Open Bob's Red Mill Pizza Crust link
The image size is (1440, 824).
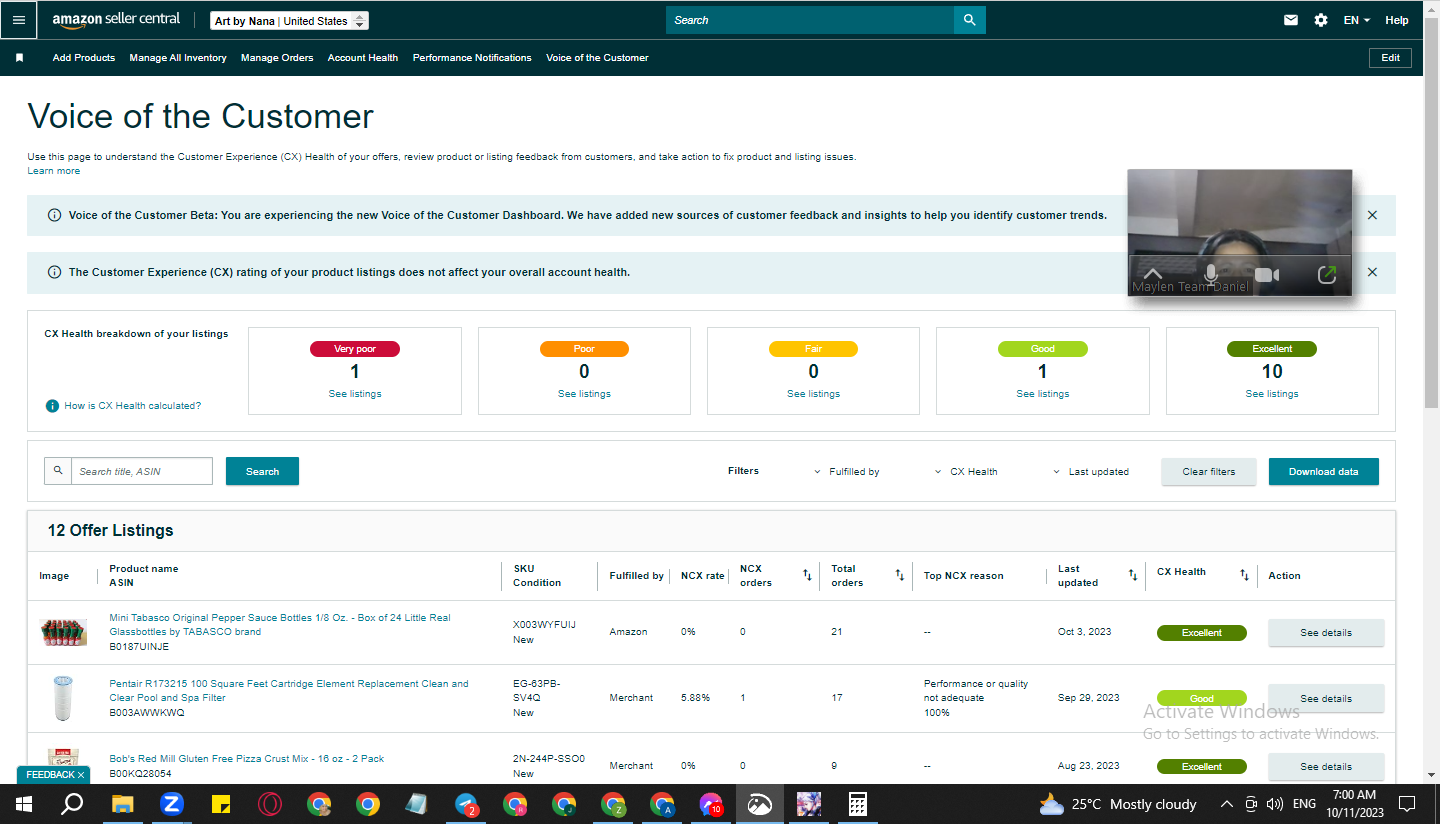[x=247, y=759]
